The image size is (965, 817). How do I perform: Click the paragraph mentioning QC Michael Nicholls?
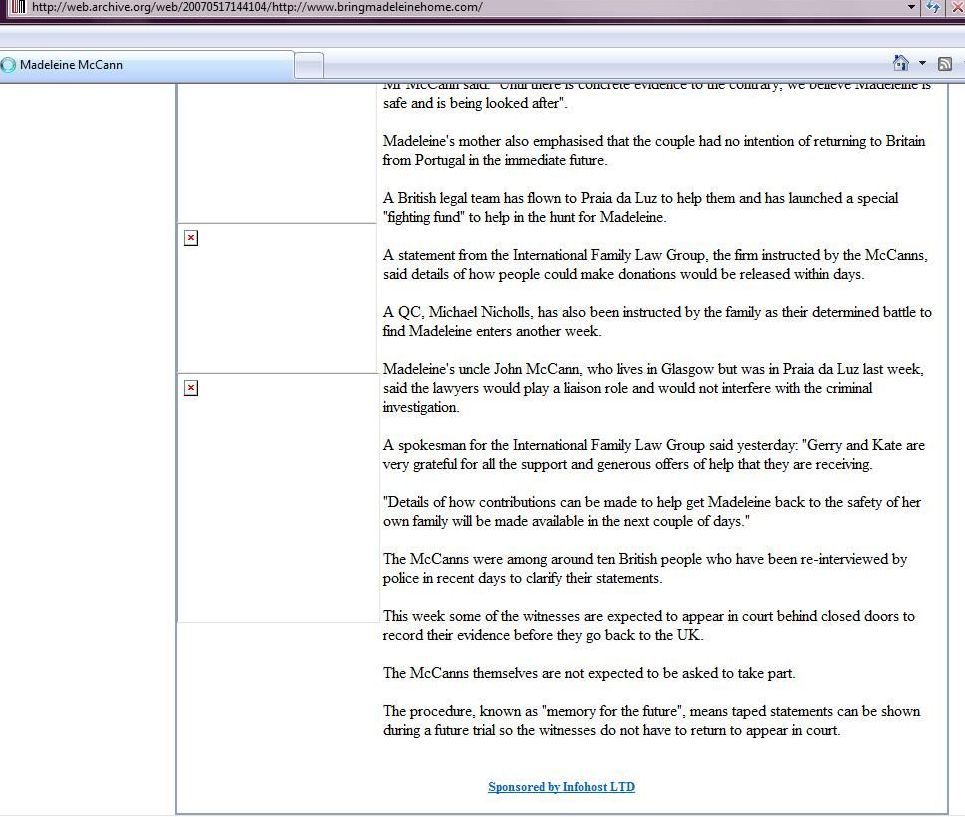657,322
